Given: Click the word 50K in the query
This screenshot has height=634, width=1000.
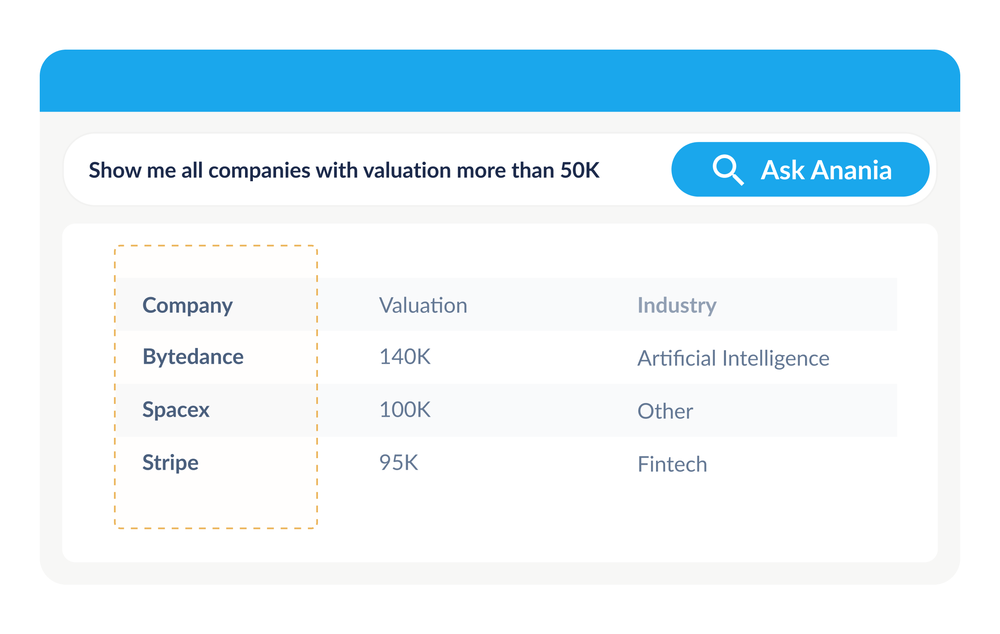Looking at the screenshot, I should click(579, 170).
